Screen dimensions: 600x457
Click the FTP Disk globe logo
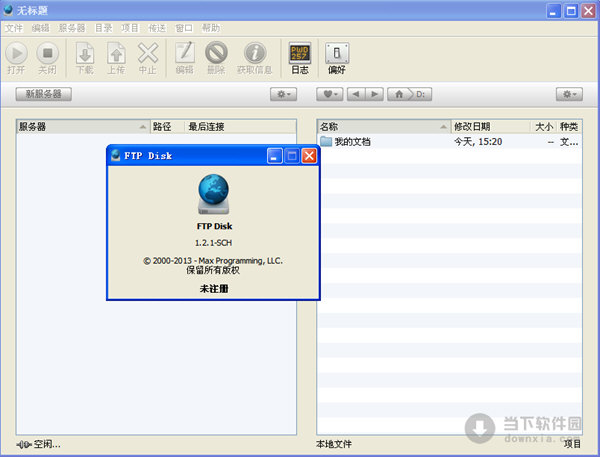point(214,194)
